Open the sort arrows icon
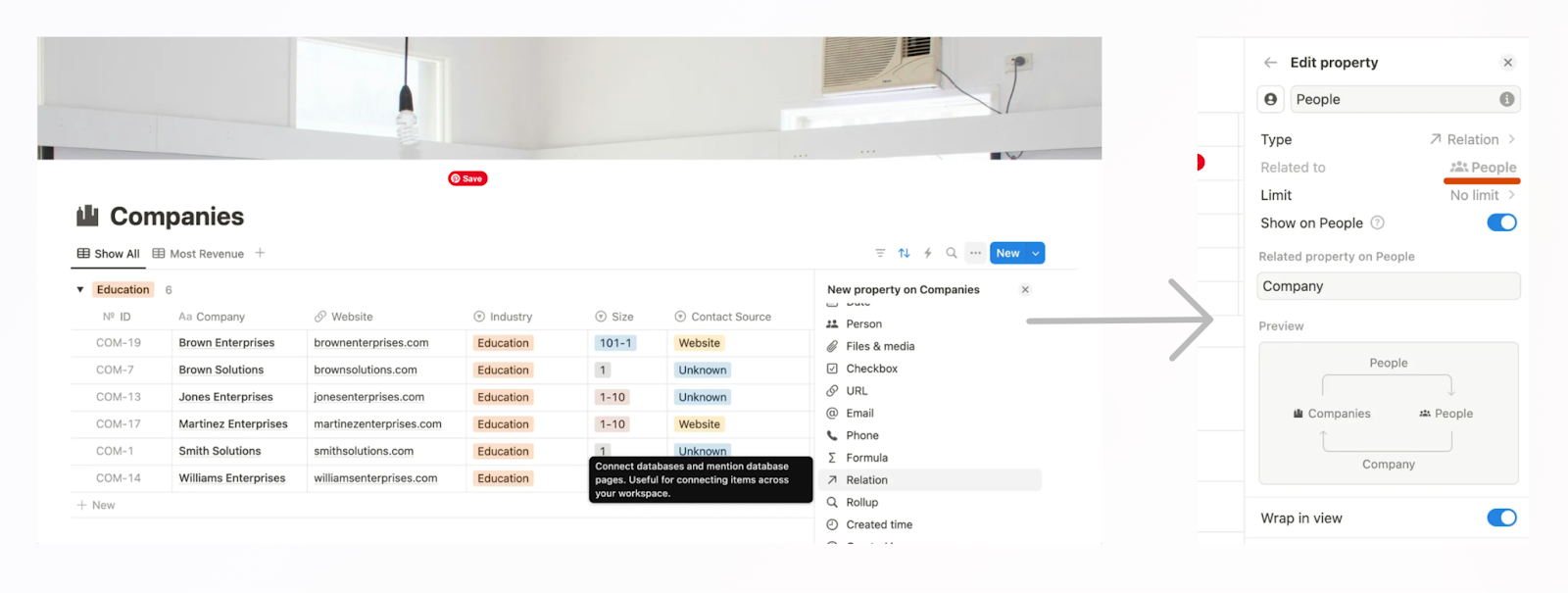The image size is (1568, 593). coord(904,253)
